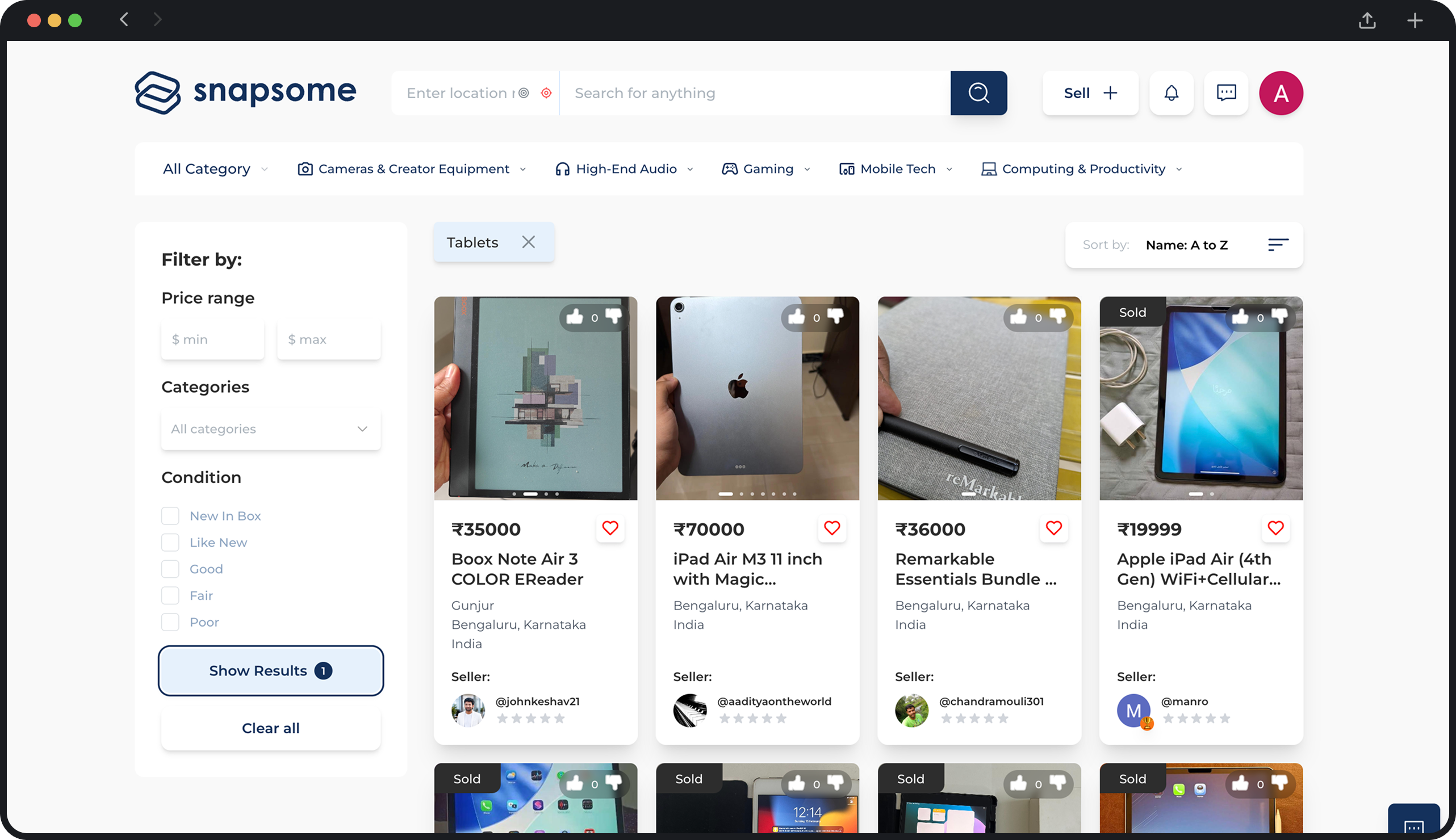
Task: Remove the Tablets filter chip
Action: [528, 242]
